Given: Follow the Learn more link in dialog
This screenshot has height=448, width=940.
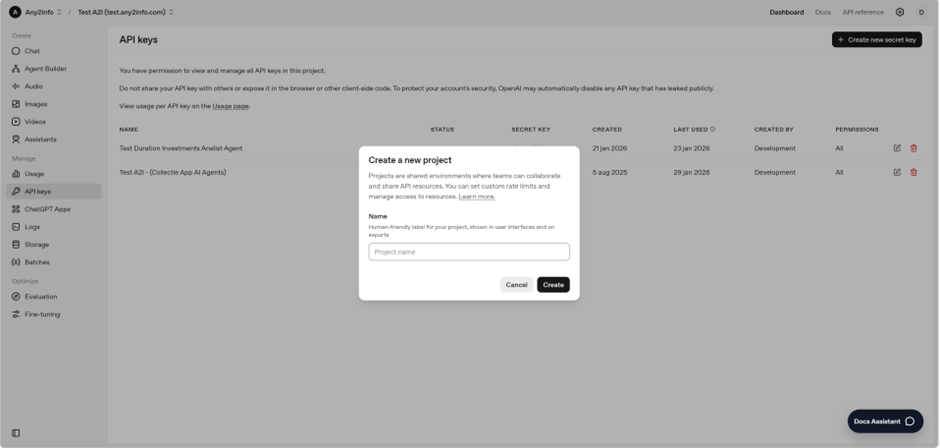Looking at the screenshot, I should (x=476, y=197).
